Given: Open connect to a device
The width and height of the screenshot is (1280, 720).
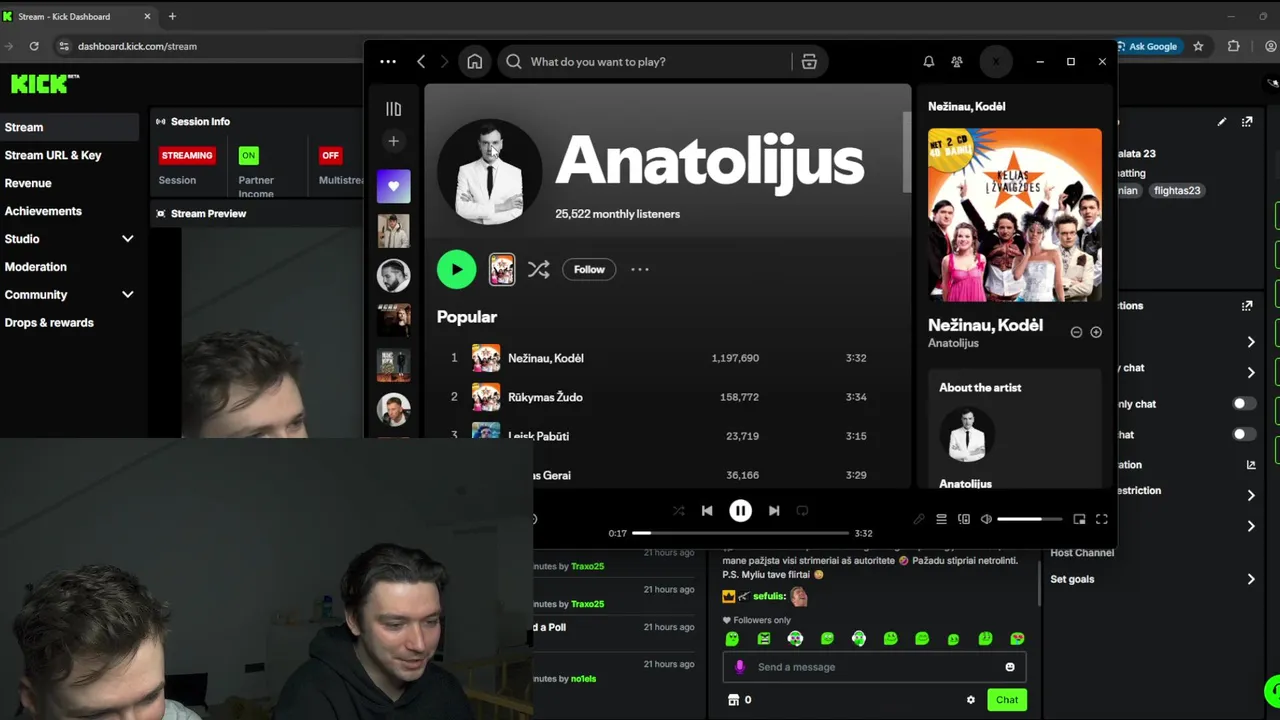Looking at the screenshot, I should [964, 519].
